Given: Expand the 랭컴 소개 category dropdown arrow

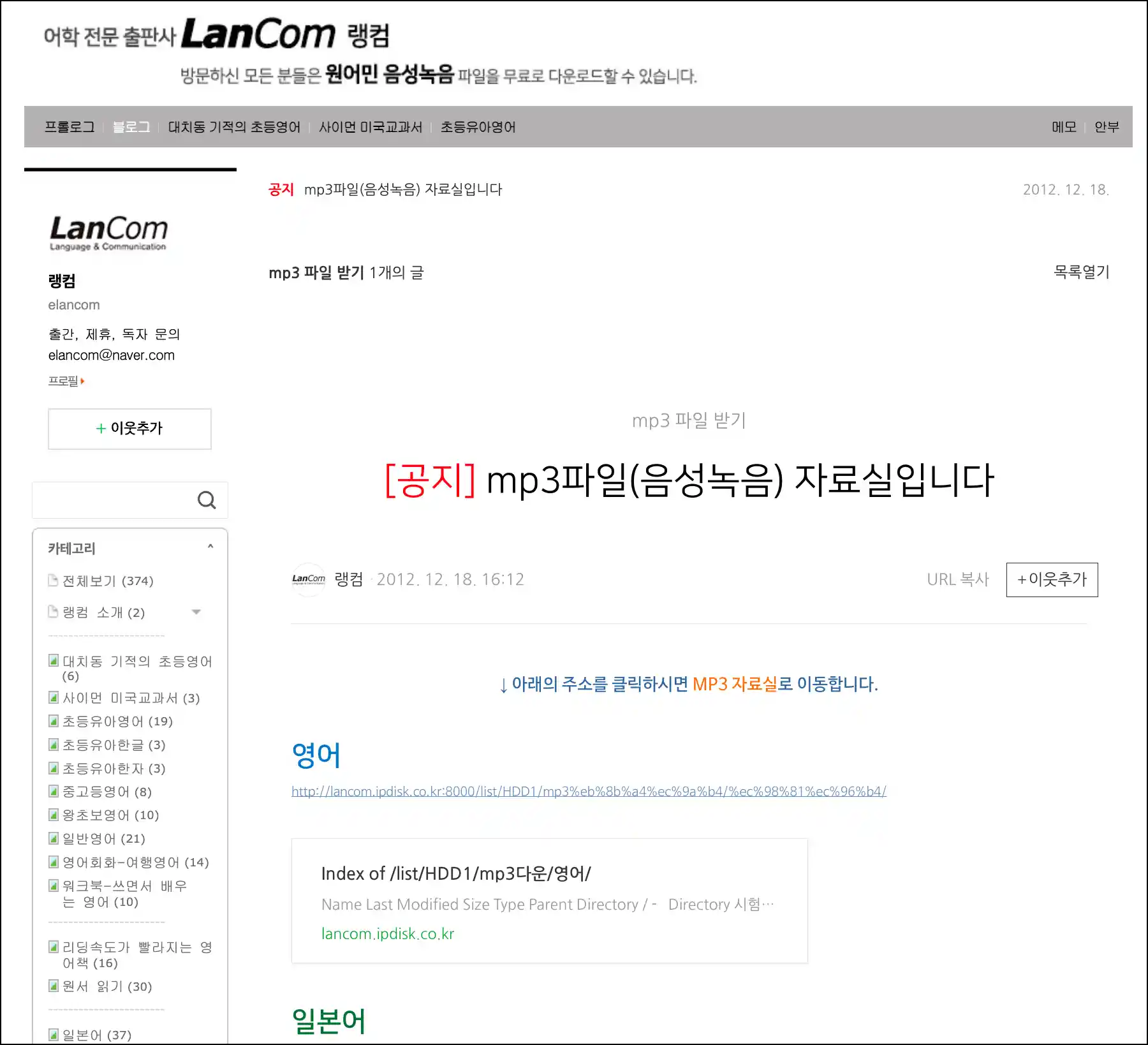Looking at the screenshot, I should coord(196,612).
